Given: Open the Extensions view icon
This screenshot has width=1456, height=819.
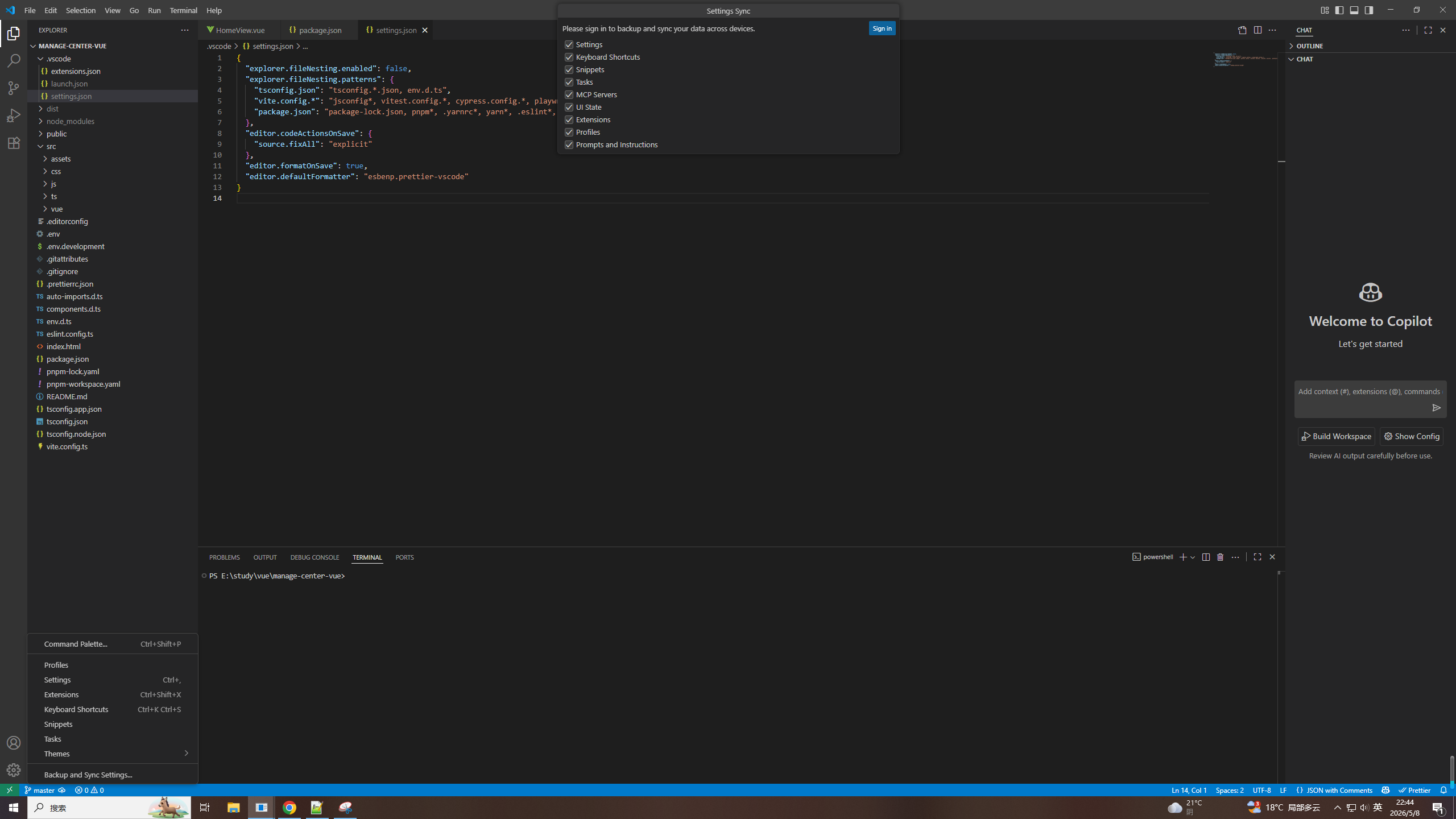Looking at the screenshot, I should pyautogui.click(x=14, y=143).
